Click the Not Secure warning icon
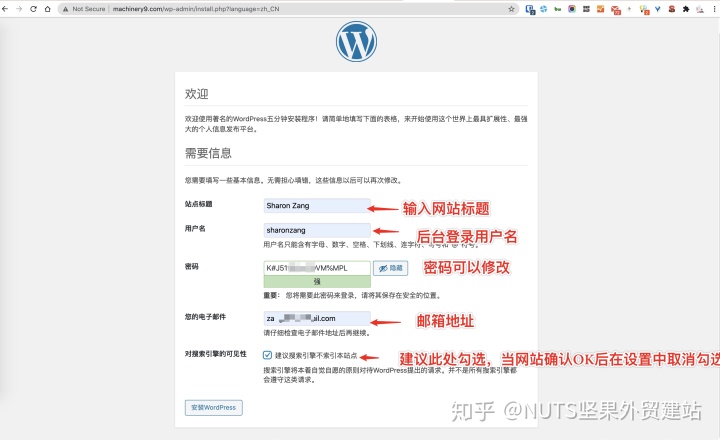This screenshot has height=440, width=720. (x=66, y=9)
